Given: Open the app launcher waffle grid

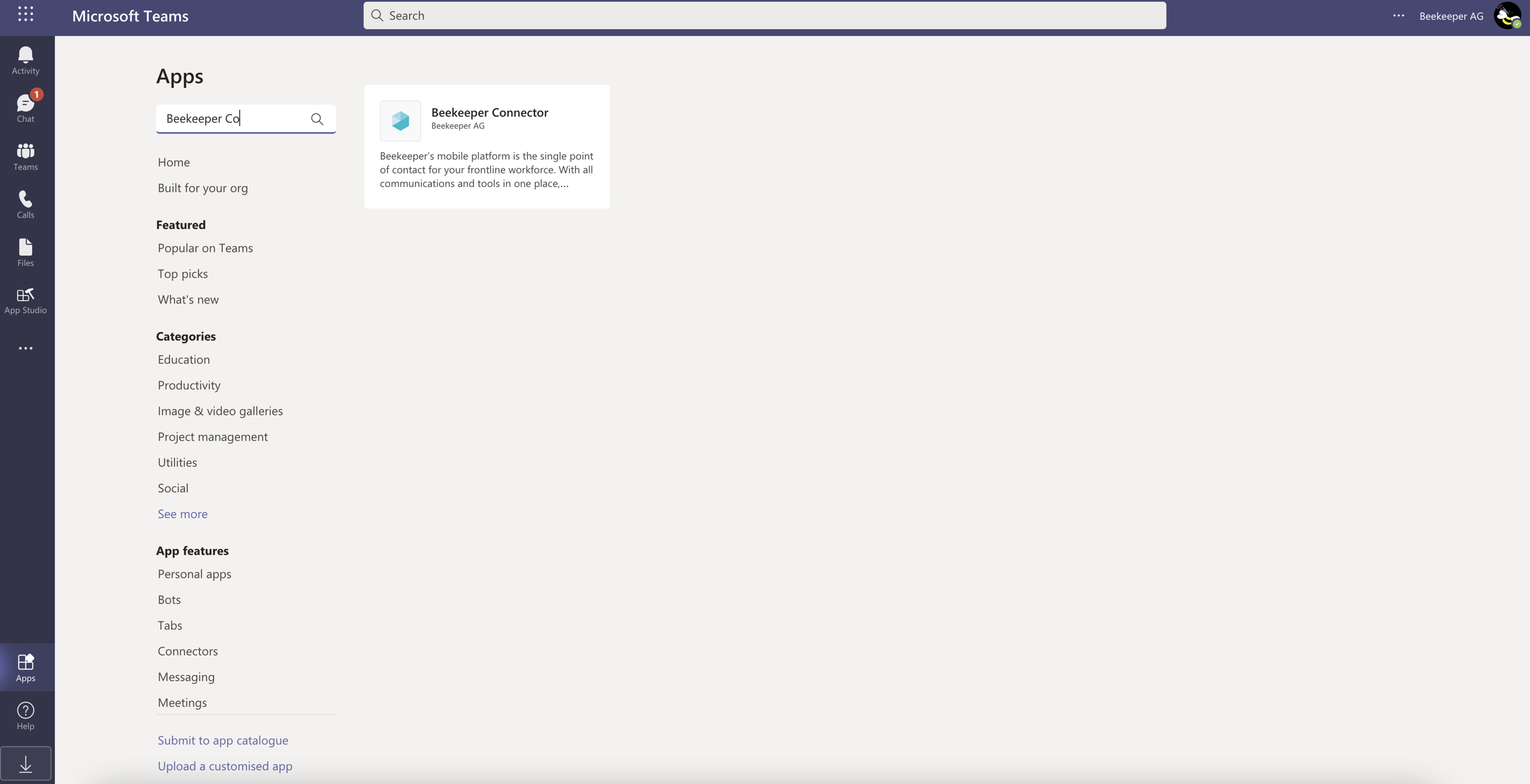Looking at the screenshot, I should tap(25, 14).
